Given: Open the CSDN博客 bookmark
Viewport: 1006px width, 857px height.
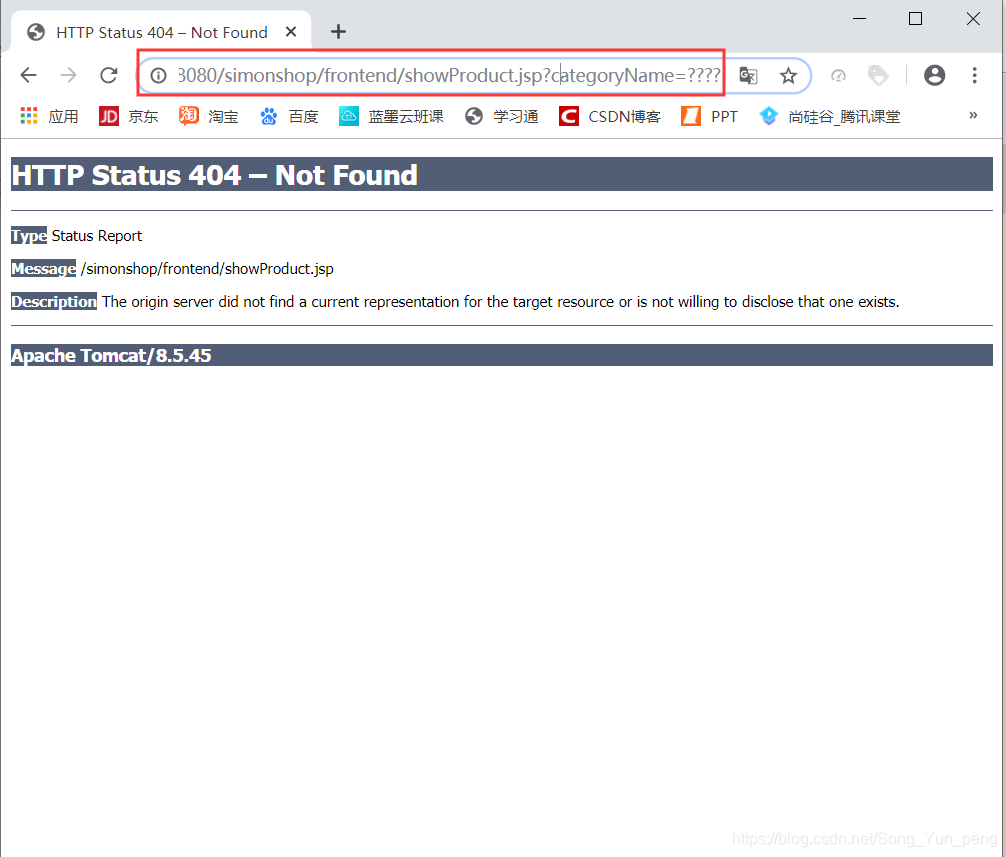Looking at the screenshot, I should pos(610,116).
